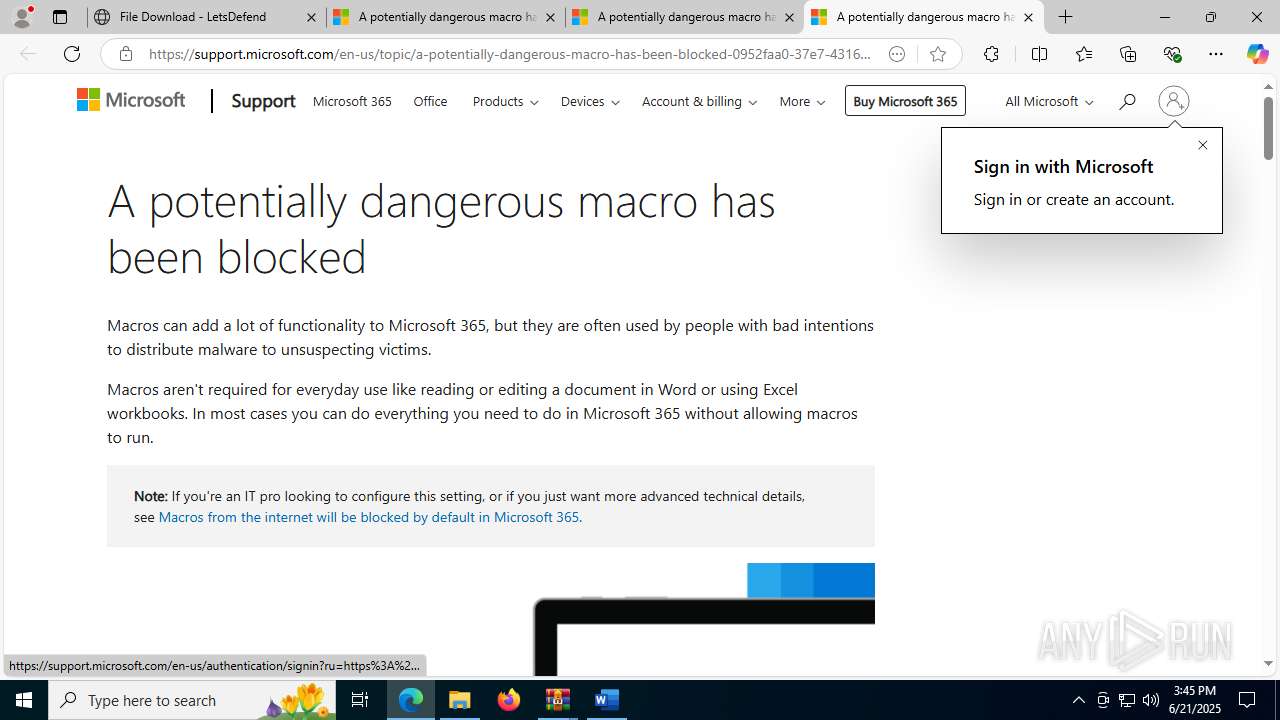
Task: Close the File Download - LetsDefend tab
Action: click(x=311, y=17)
